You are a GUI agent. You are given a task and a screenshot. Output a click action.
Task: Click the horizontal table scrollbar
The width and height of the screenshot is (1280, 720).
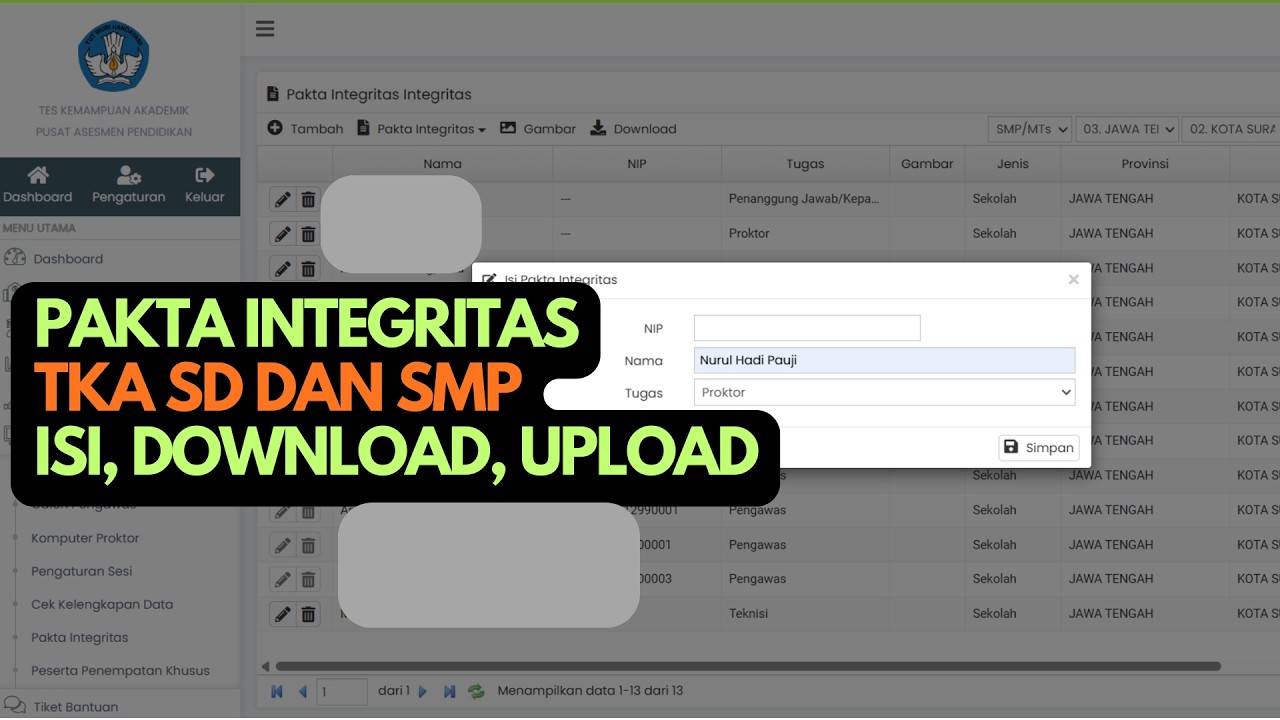(x=748, y=666)
